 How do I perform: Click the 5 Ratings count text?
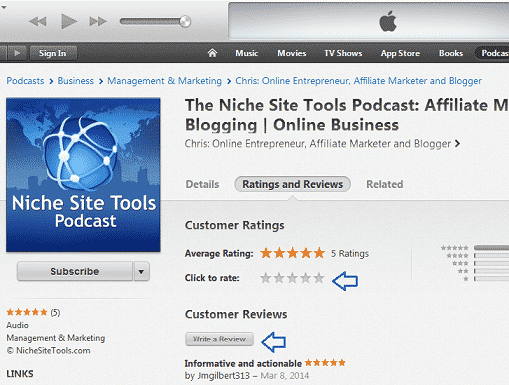[x=350, y=254]
